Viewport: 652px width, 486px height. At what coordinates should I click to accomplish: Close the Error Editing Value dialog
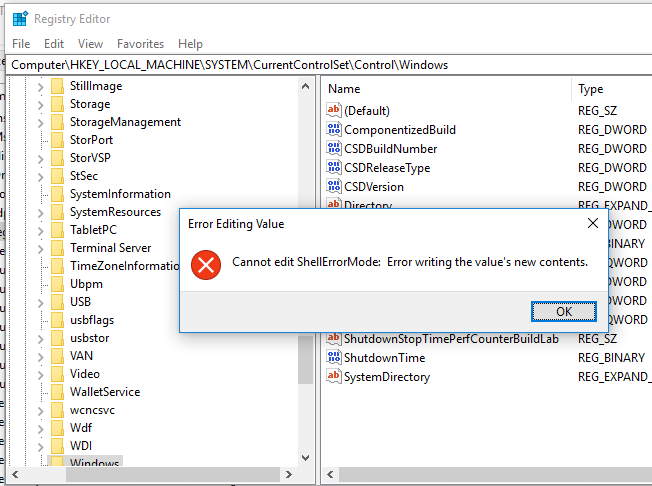coord(593,223)
